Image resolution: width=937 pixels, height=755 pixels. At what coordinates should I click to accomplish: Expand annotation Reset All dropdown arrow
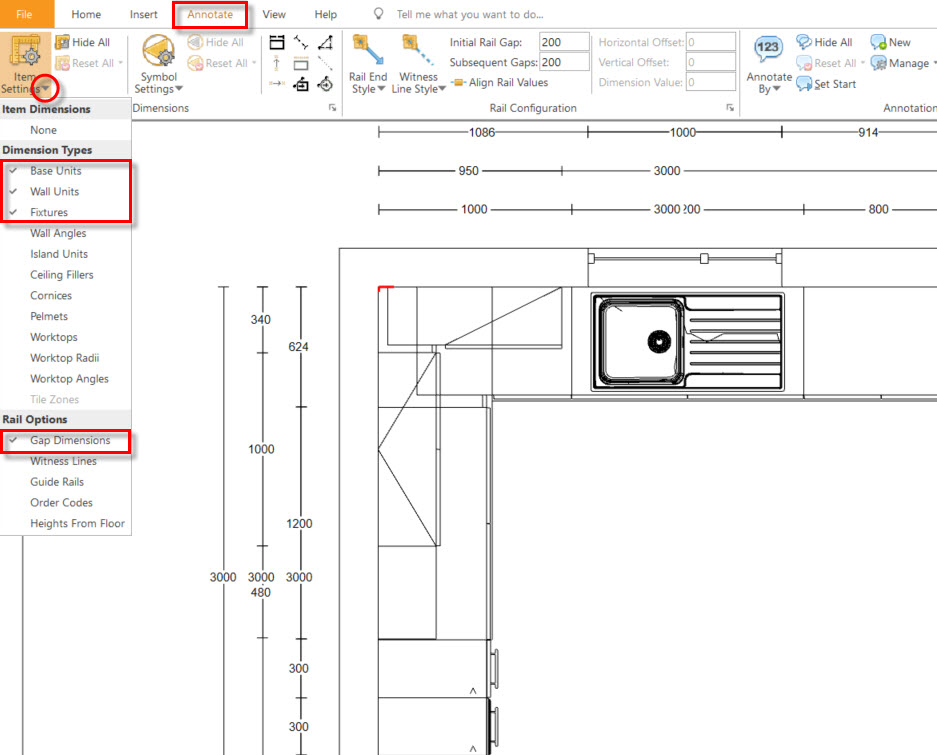click(x=863, y=63)
